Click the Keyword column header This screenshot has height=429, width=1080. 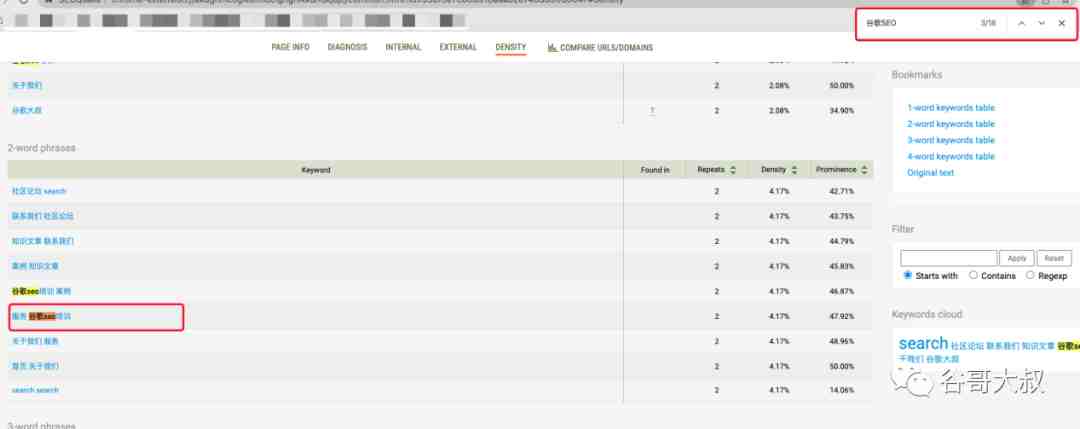tap(315, 169)
